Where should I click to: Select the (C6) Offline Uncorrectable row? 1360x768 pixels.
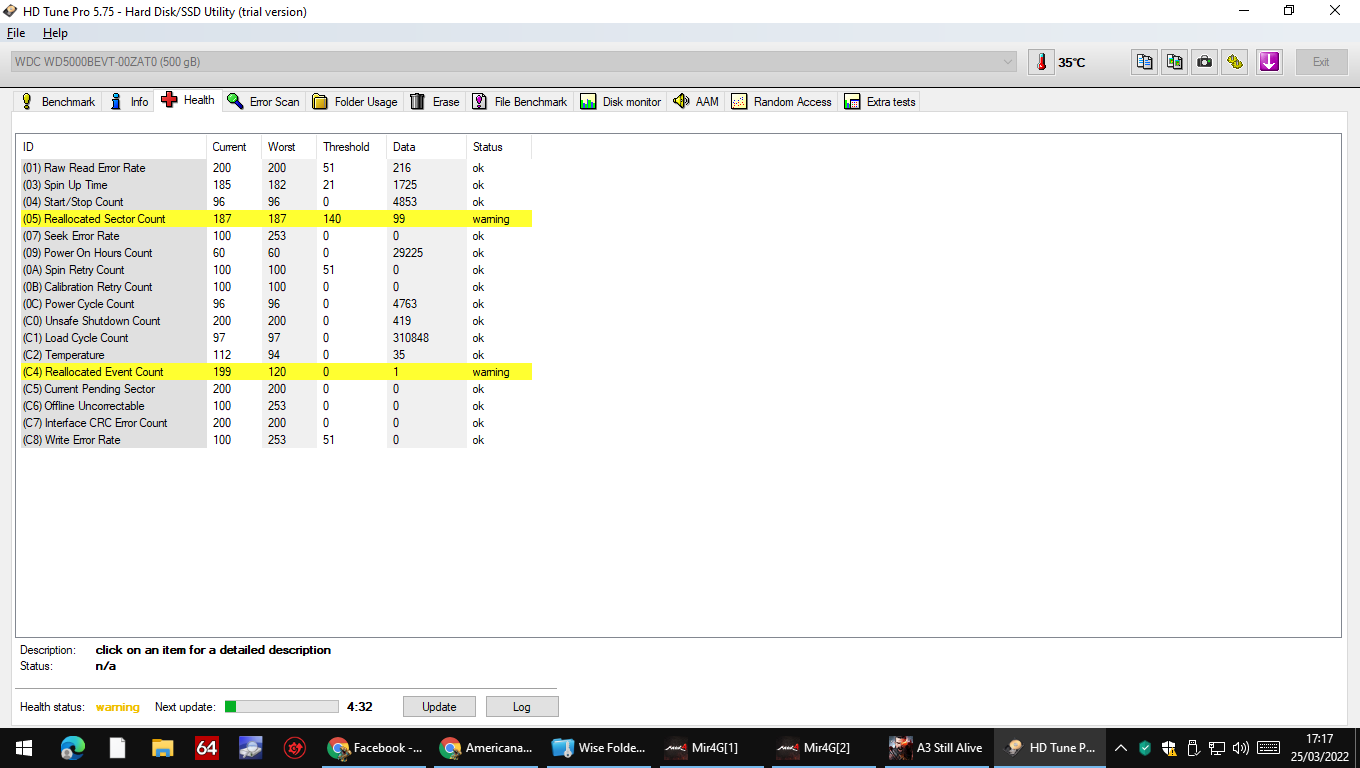pyautogui.click(x=276, y=406)
